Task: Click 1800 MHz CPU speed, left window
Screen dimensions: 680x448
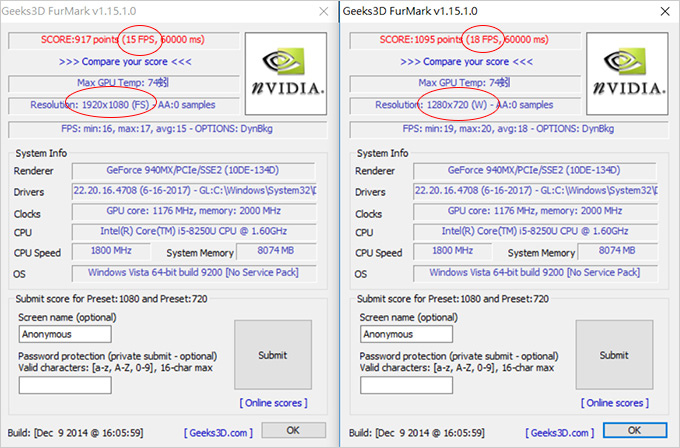Action: click(x=111, y=251)
